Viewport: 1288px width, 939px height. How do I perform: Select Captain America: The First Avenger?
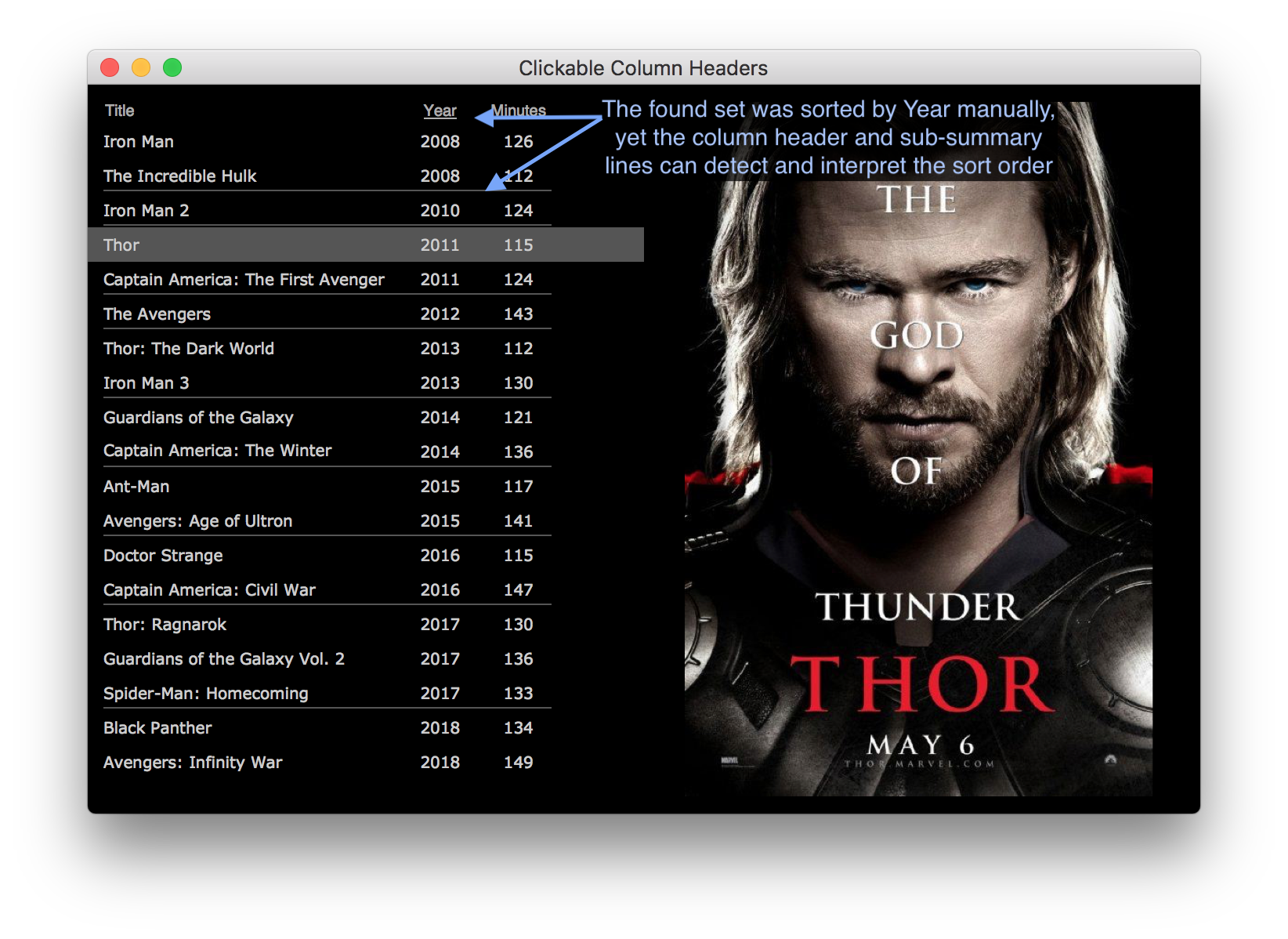coord(244,280)
